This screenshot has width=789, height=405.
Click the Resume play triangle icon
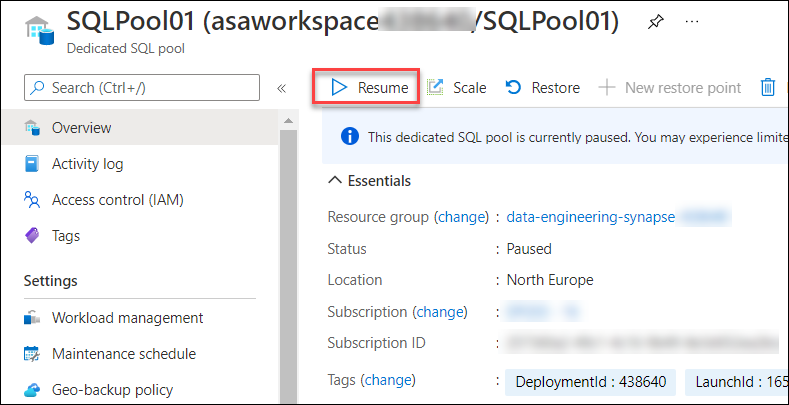[x=340, y=88]
